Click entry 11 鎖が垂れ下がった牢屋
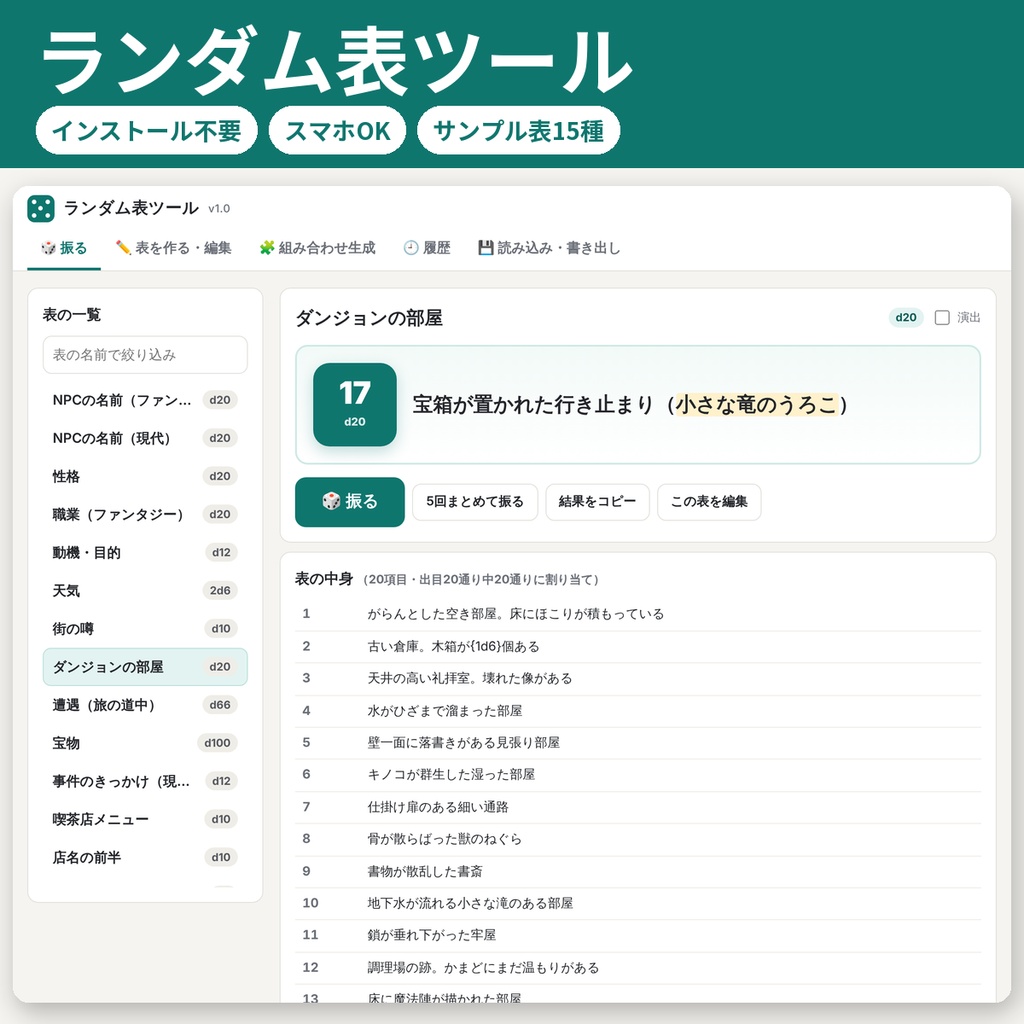The width and height of the screenshot is (1024, 1024). [x=638, y=935]
